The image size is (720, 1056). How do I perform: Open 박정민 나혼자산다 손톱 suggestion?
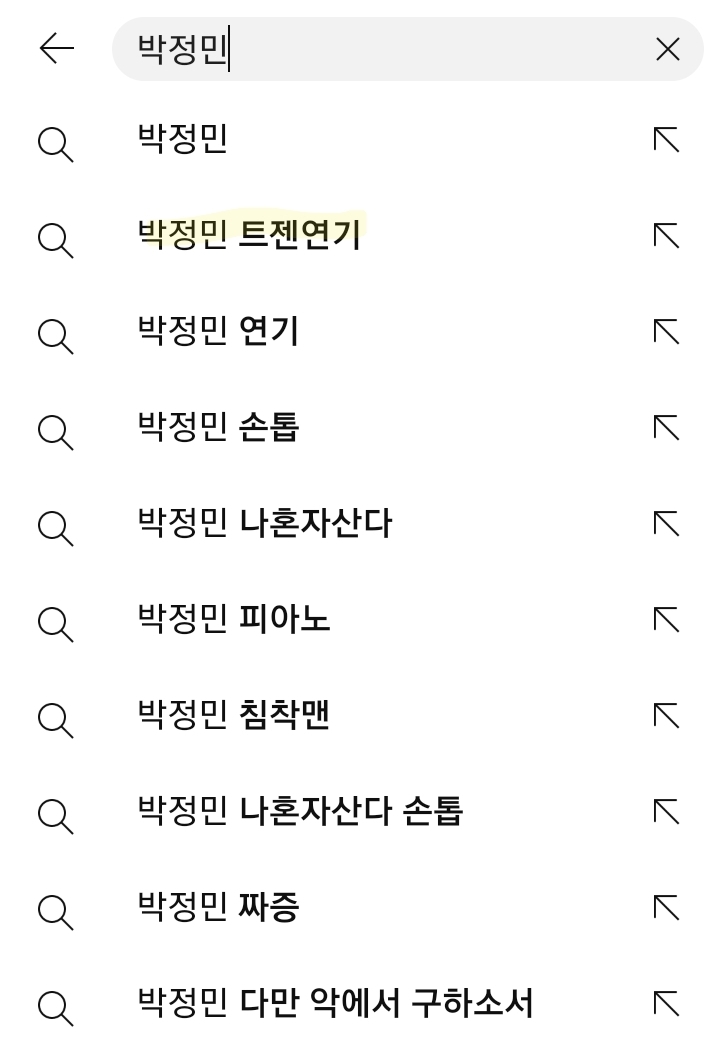coord(300,812)
